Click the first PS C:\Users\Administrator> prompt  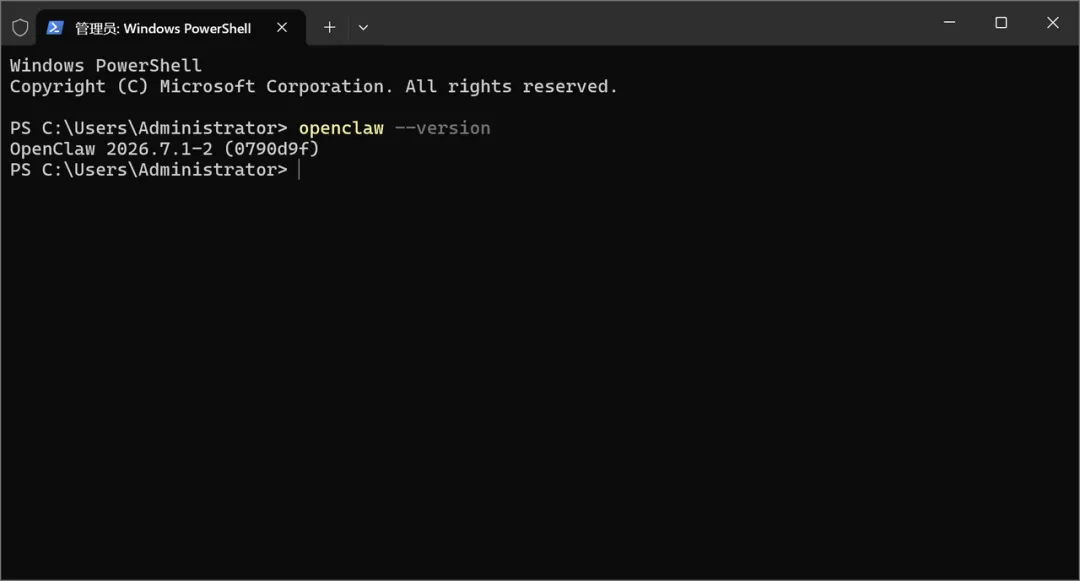pos(148,128)
